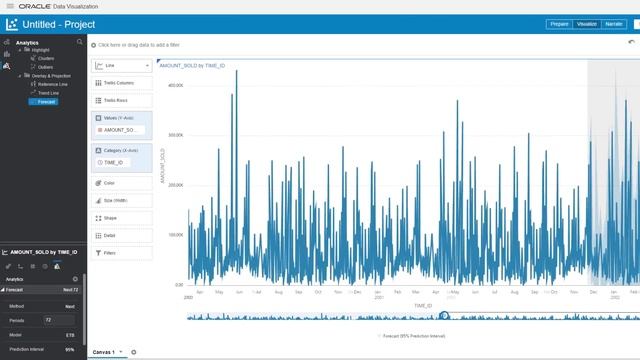The height and width of the screenshot is (360, 640).
Task: Select Trend Line in Analytics tree
Action: pos(48,93)
